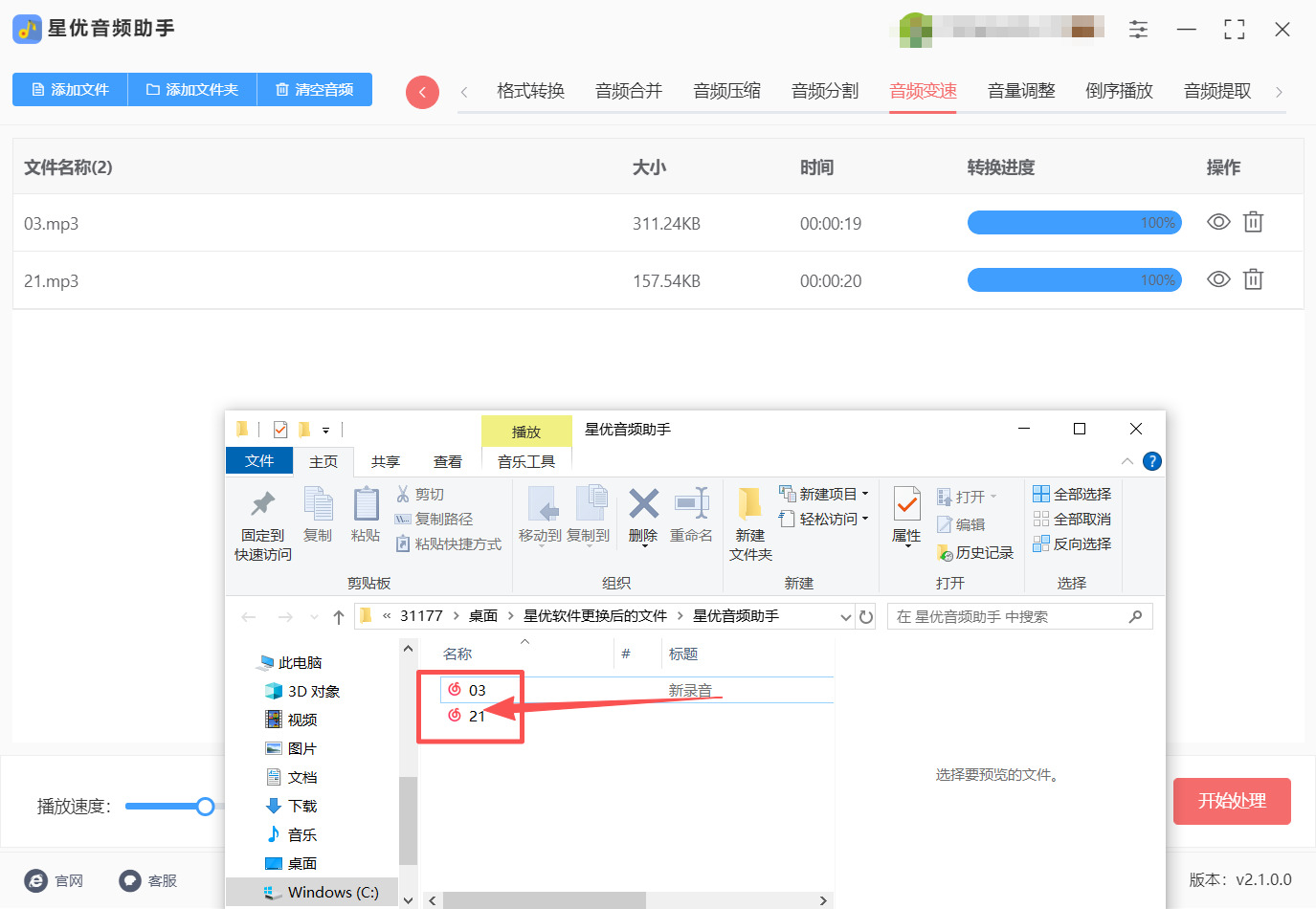This screenshot has width=1316, height=909.
Task: Preview 21.mp3 with its eye icon
Action: [1218, 279]
